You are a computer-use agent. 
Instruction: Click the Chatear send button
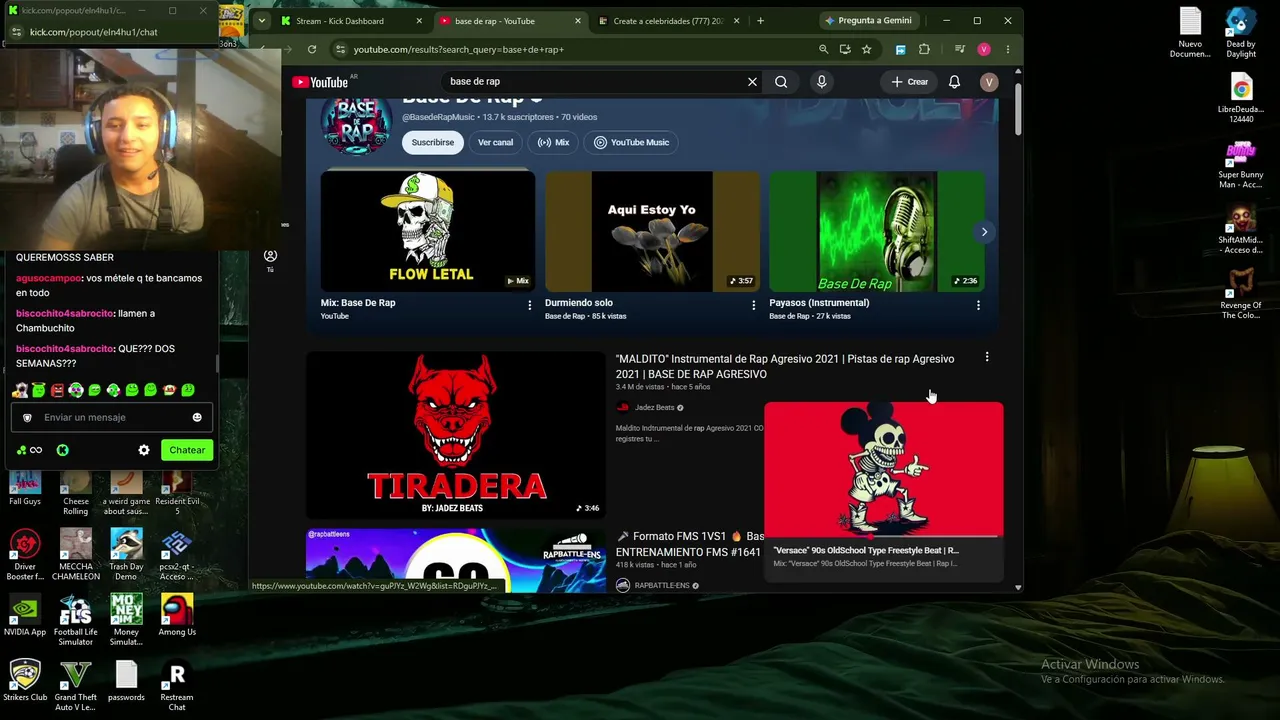click(x=187, y=450)
